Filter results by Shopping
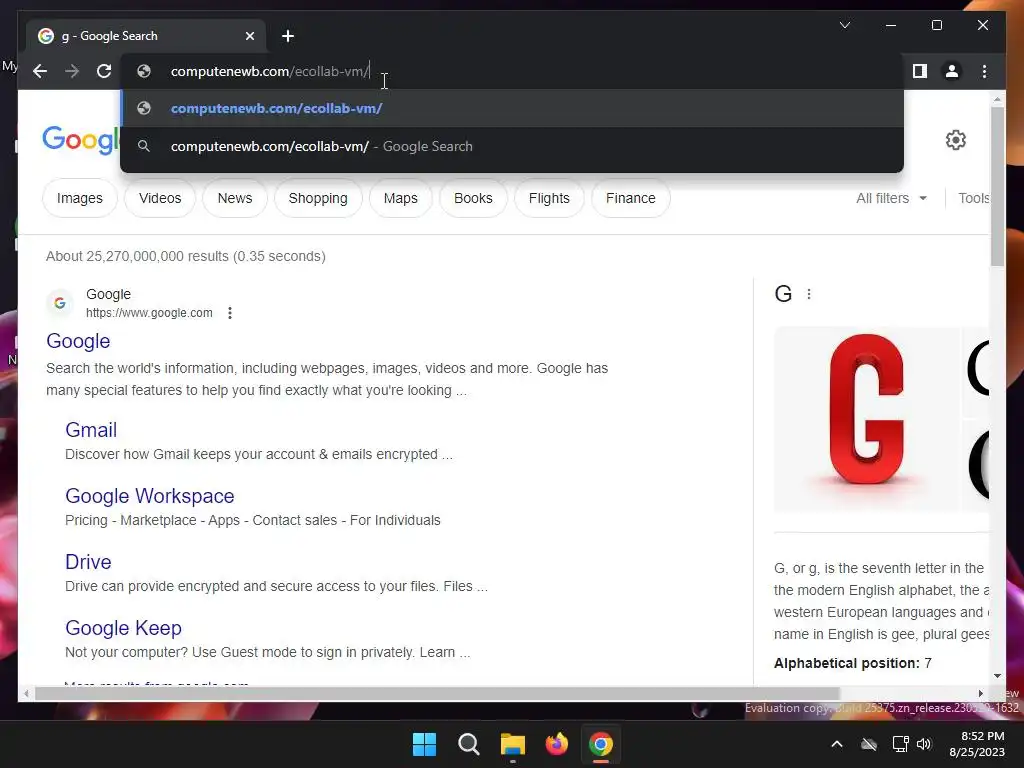The height and width of the screenshot is (768, 1024). [318, 198]
